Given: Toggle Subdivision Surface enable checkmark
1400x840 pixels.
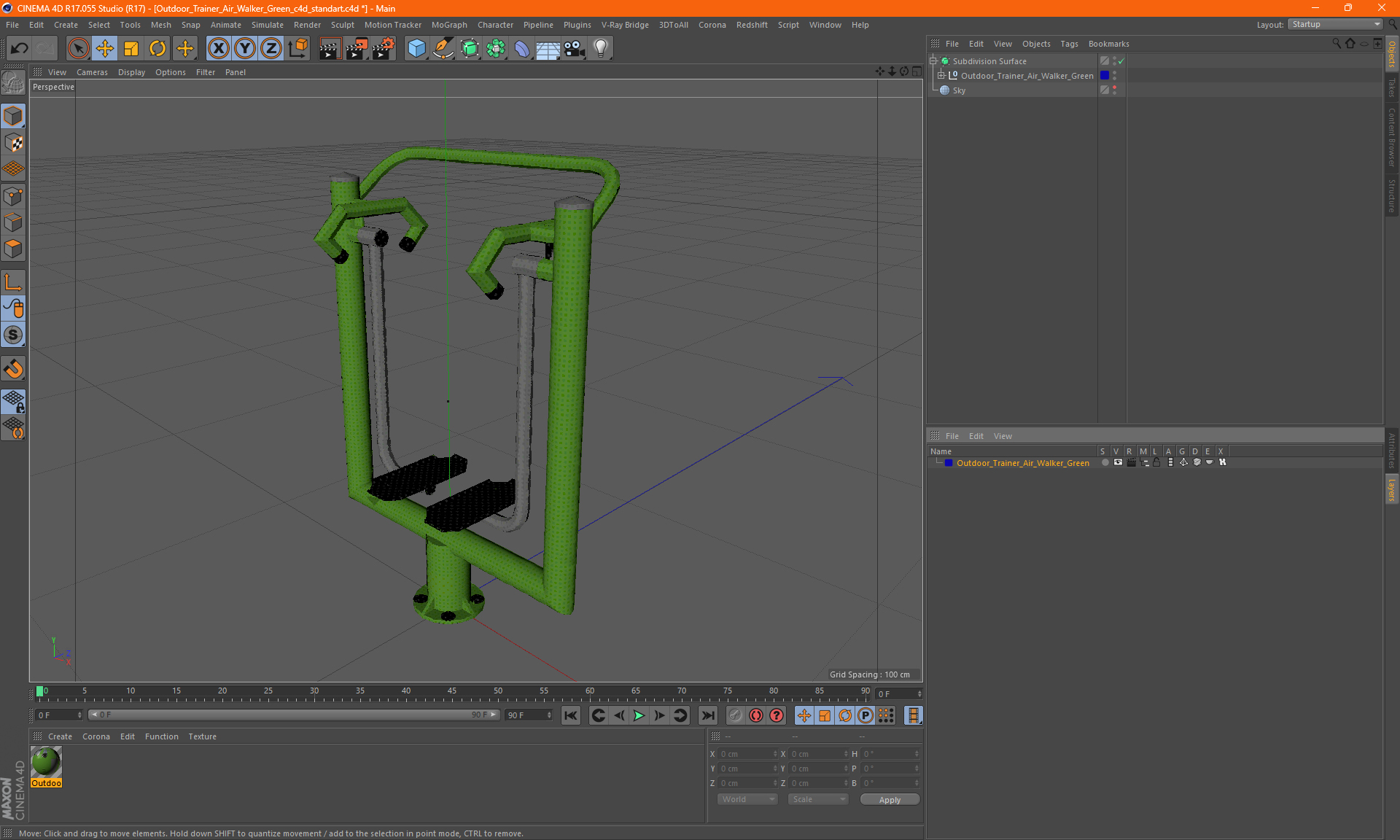Looking at the screenshot, I should point(1121,61).
